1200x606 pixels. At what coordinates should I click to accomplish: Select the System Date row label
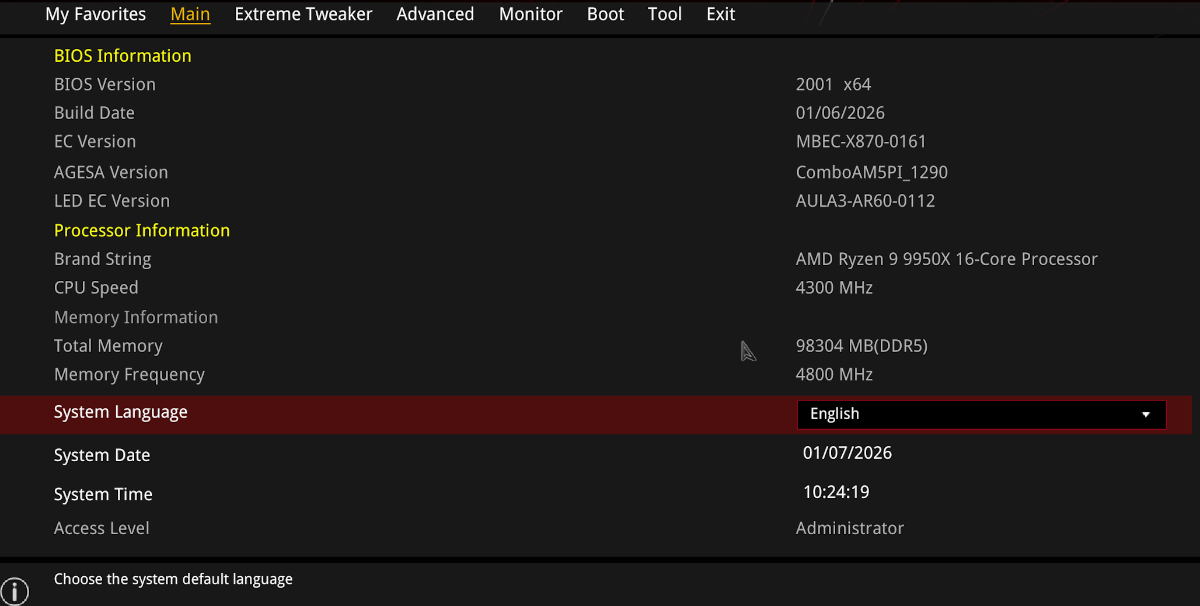(102, 455)
